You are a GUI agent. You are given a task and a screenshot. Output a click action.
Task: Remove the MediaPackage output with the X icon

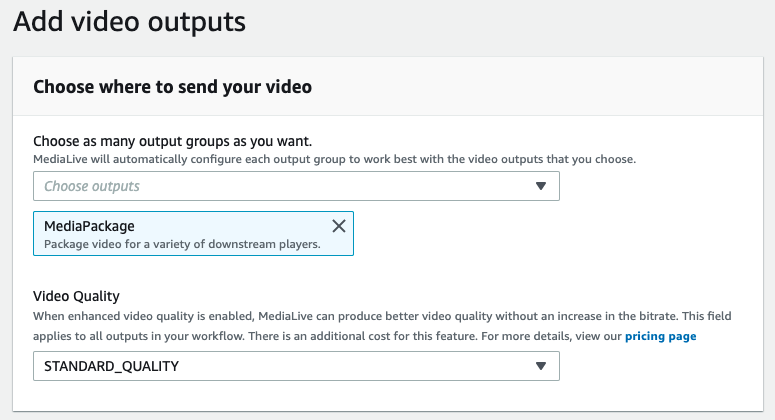click(339, 226)
